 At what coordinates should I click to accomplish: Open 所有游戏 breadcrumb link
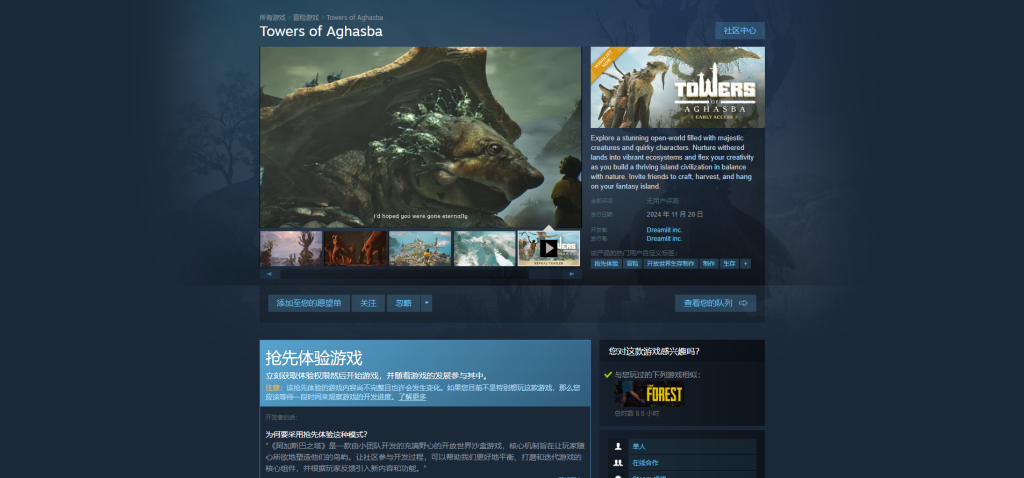[x=272, y=18]
